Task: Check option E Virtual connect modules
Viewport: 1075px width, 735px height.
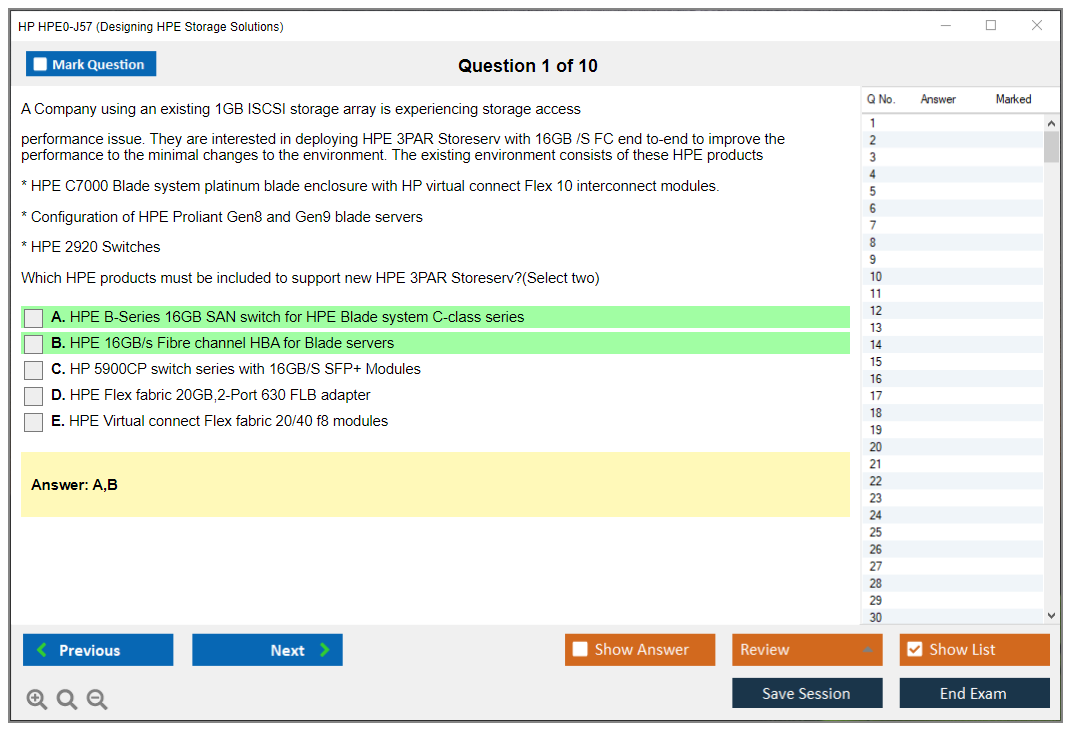Action: [33, 422]
